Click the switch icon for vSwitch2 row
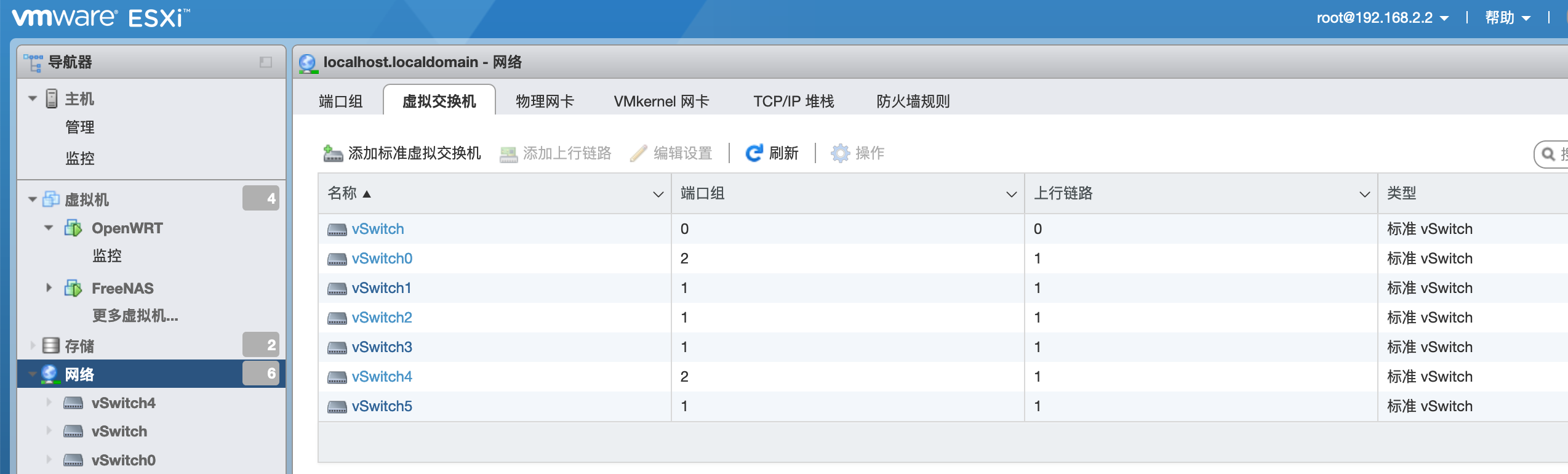1568x474 pixels. click(337, 318)
